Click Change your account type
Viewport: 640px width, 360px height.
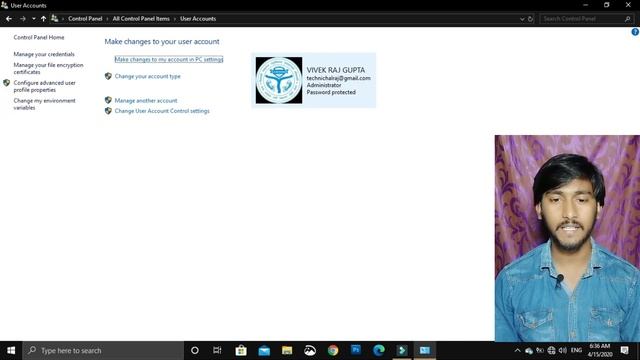(x=147, y=76)
